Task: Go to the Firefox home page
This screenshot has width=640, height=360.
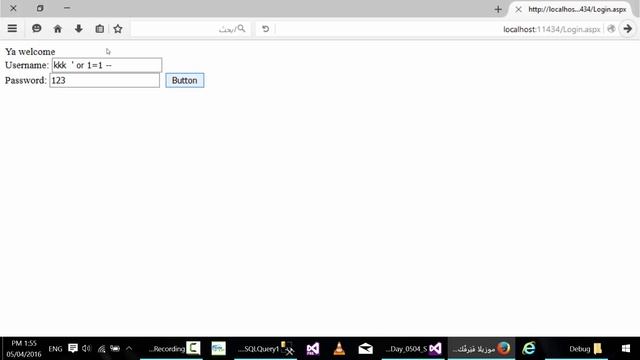Action: point(58,29)
